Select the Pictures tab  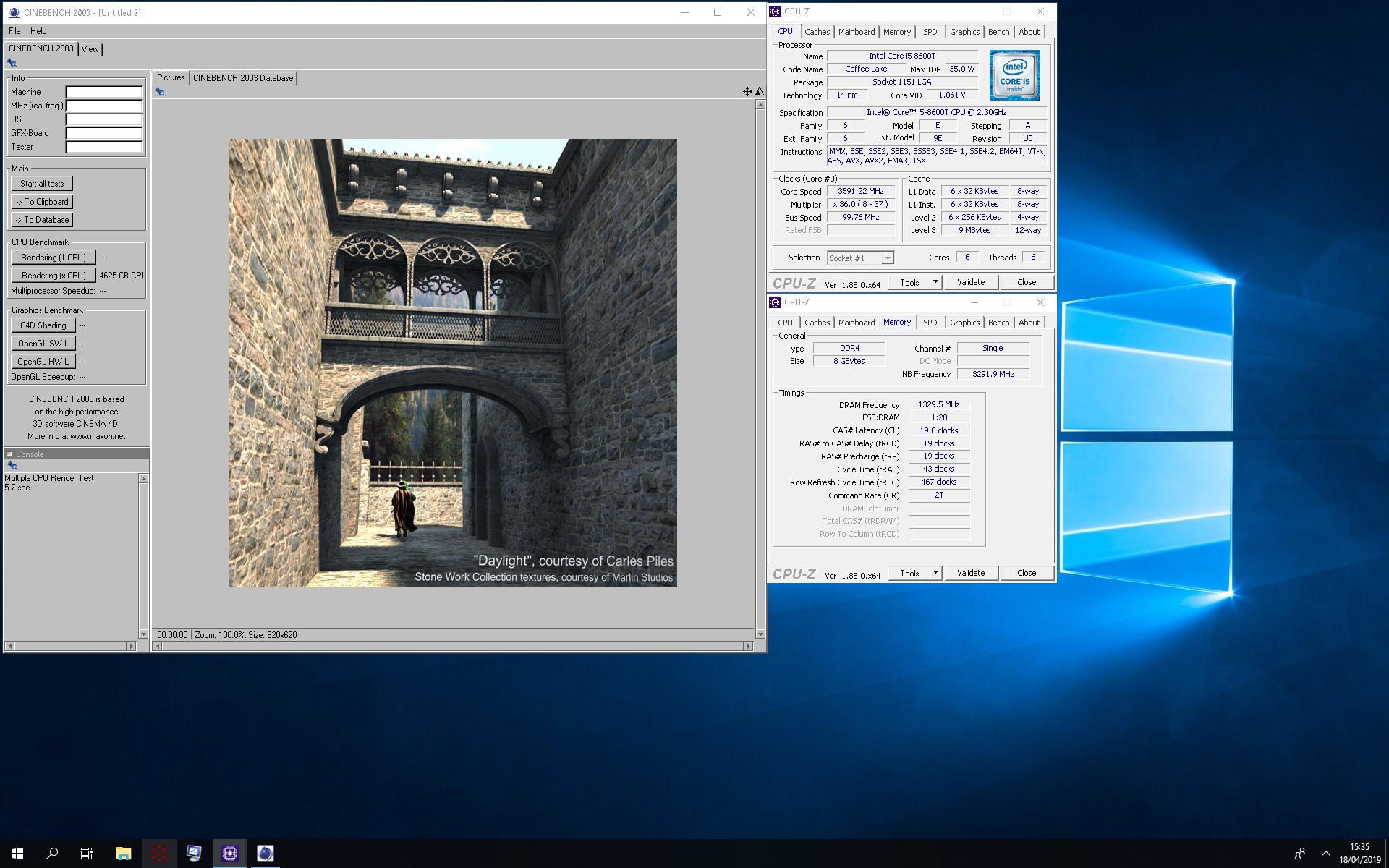171,77
